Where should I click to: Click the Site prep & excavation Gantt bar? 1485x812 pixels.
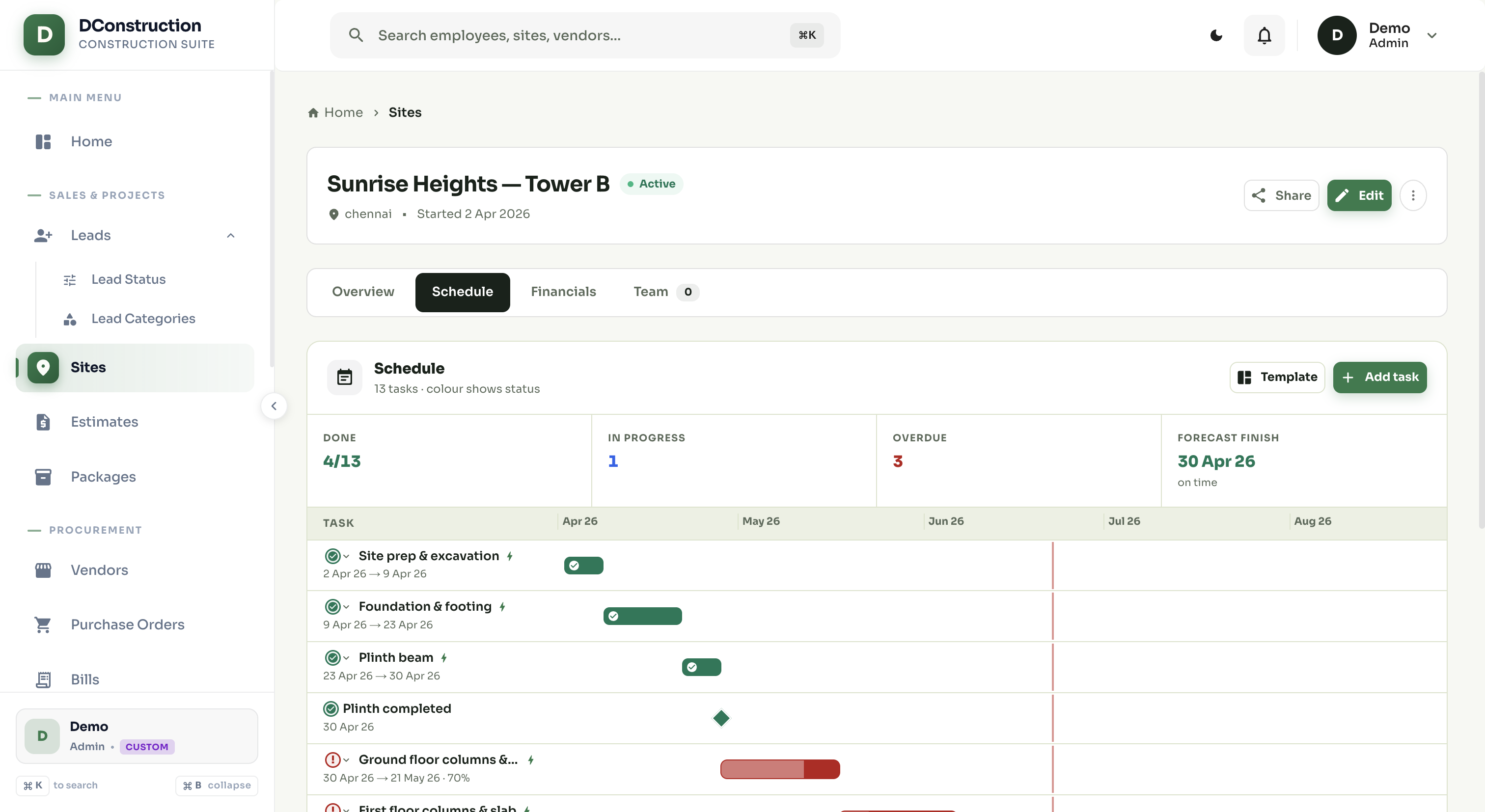click(583, 566)
